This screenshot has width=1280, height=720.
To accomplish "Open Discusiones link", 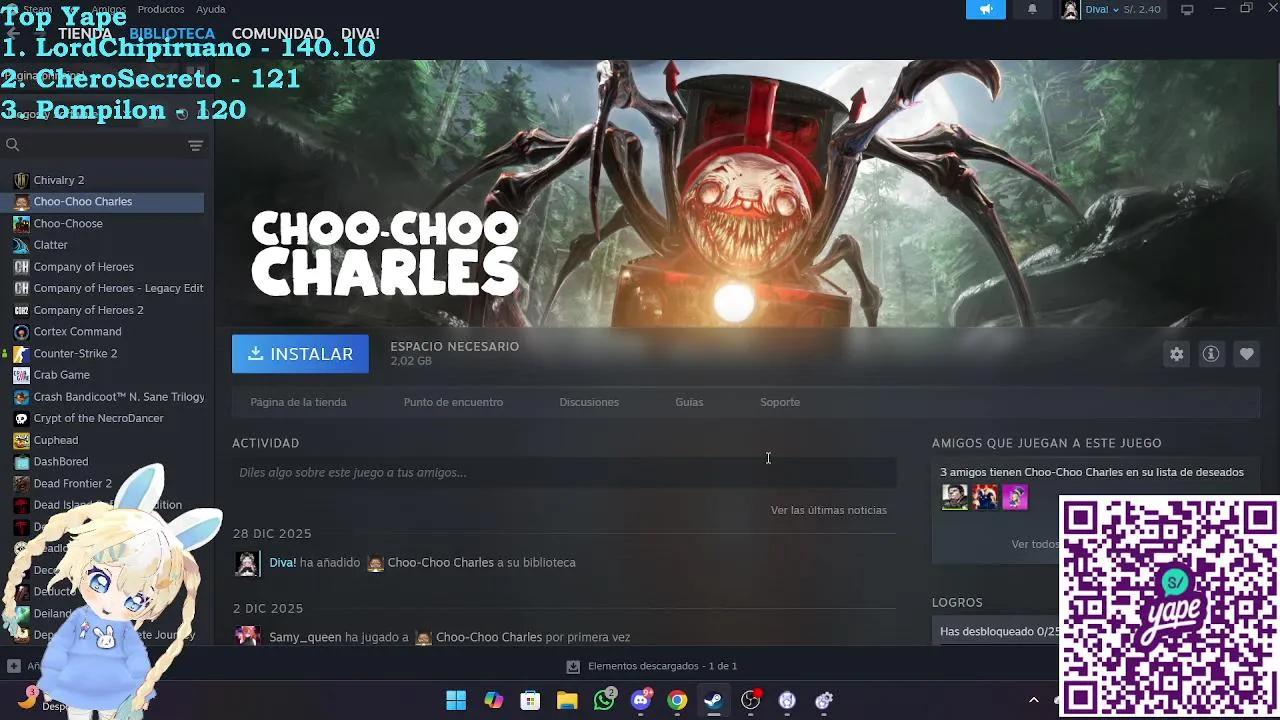I will coord(589,402).
